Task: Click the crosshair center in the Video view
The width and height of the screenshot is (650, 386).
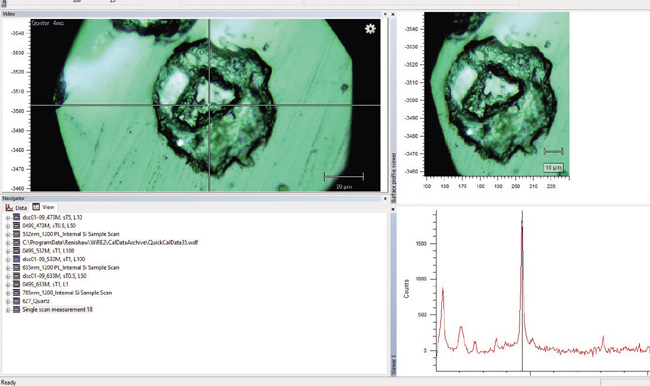Action: (209, 105)
